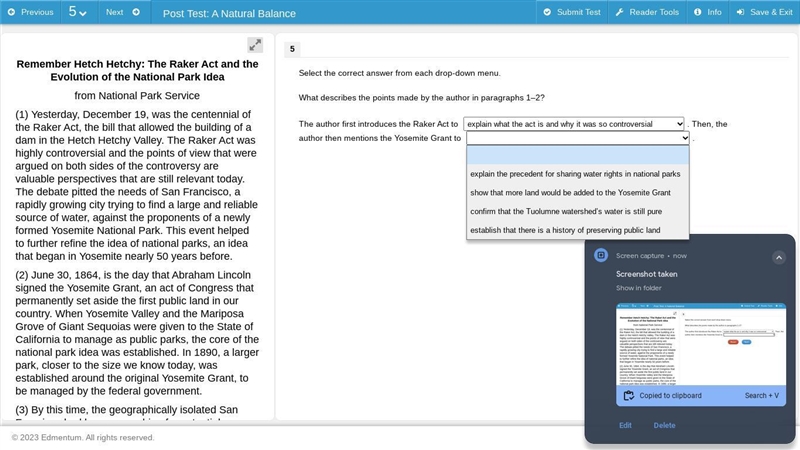Click 'from National Park Service' byline
The height and width of the screenshot is (450, 800).
point(137,95)
